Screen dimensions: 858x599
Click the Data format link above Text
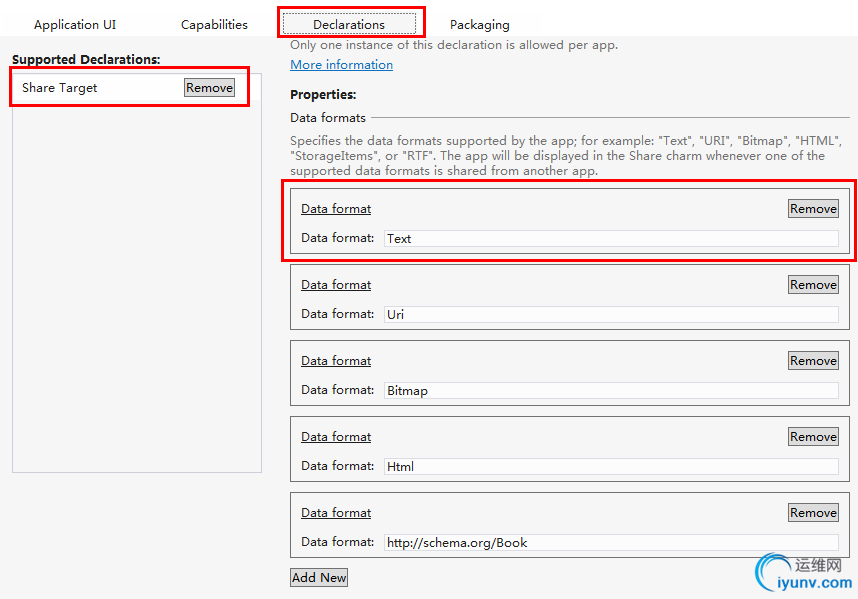click(x=336, y=209)
